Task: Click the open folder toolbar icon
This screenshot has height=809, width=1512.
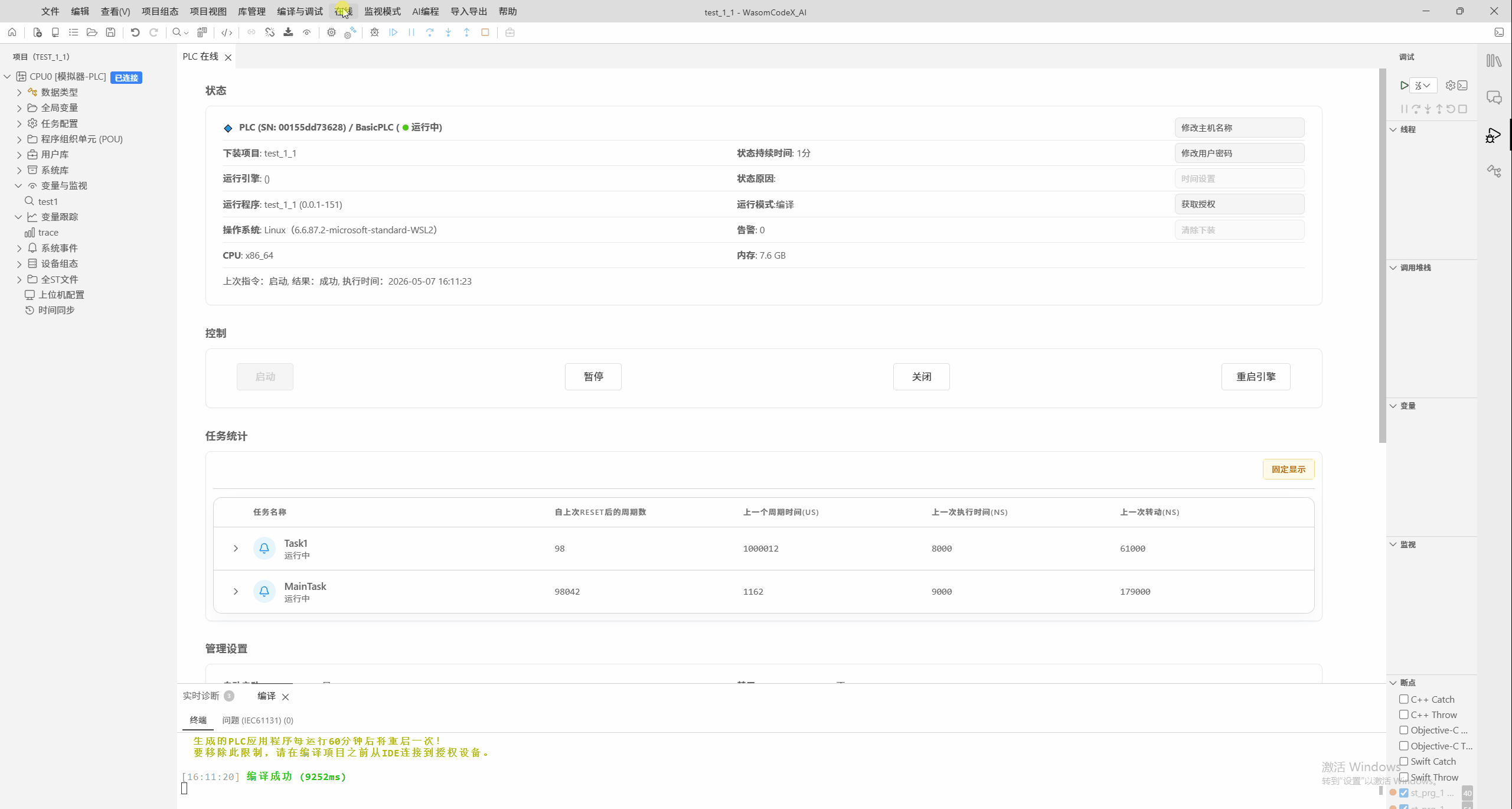Action: click(x=92, y=32)
